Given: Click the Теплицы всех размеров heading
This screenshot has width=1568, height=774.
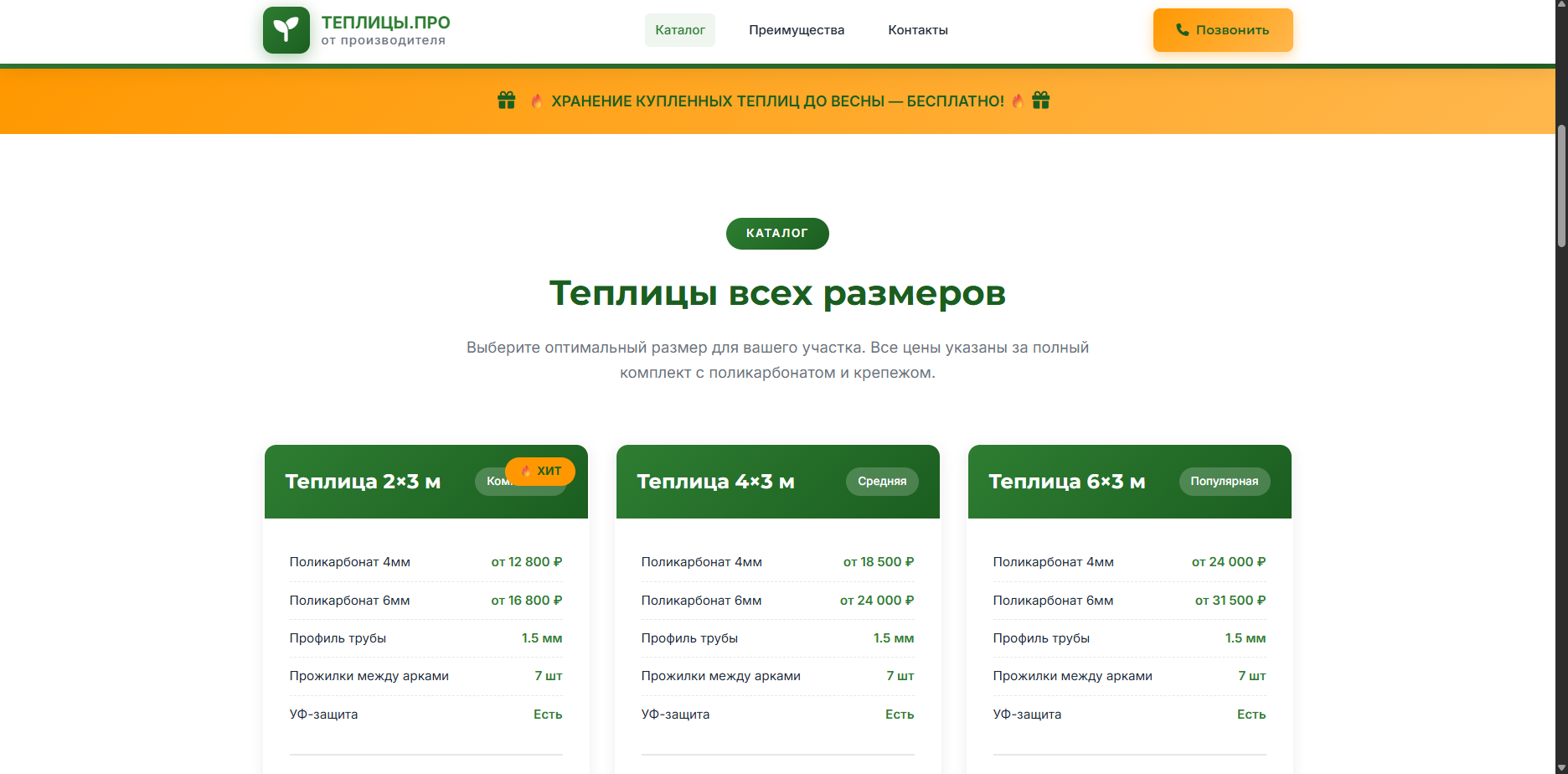Looking at the screenshot, I should pyautogui.click(x=777, y=293).
